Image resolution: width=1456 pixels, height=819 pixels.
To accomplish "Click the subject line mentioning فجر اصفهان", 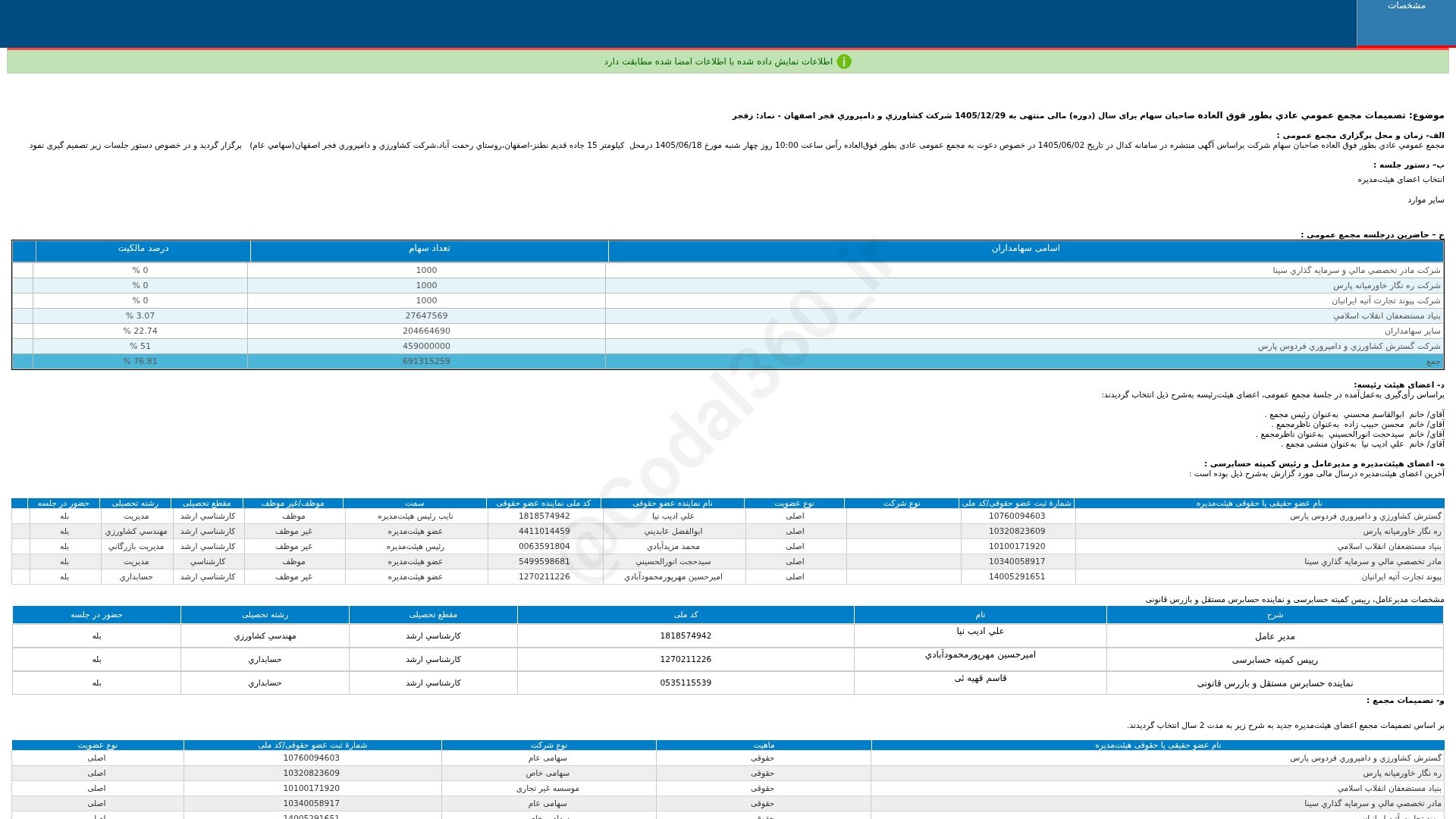I will pos(1087,116).
